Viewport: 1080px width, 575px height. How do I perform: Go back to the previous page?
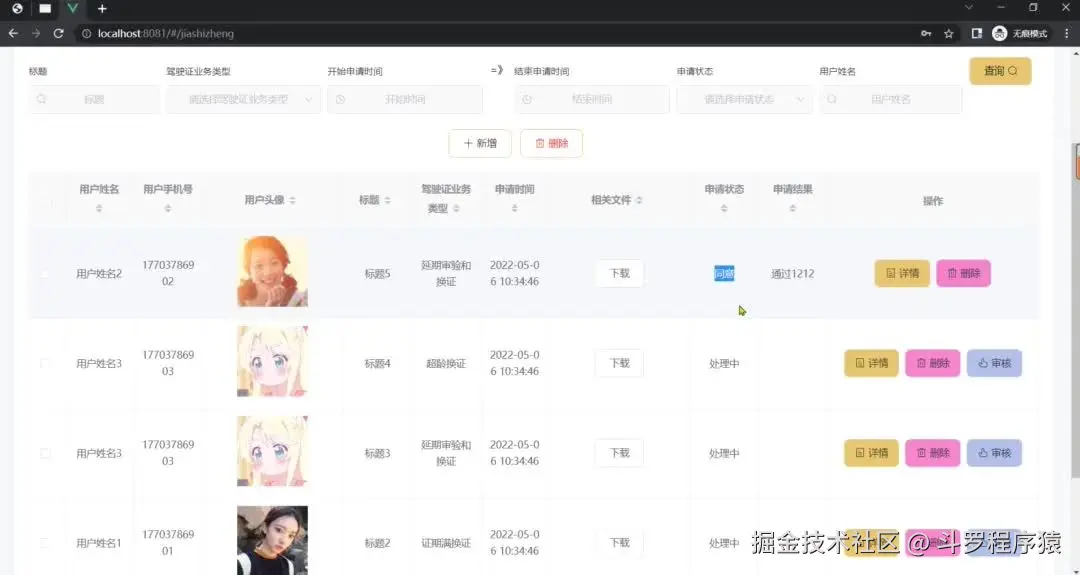pyautogui.click(x=13, y=33)
